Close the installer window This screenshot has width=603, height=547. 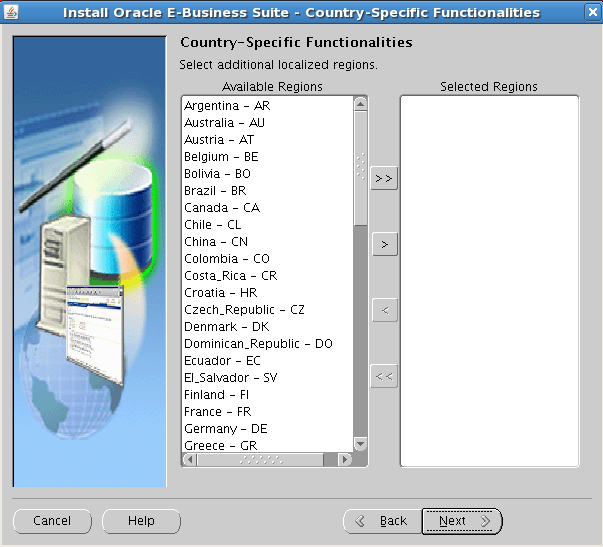pos(593,12)
